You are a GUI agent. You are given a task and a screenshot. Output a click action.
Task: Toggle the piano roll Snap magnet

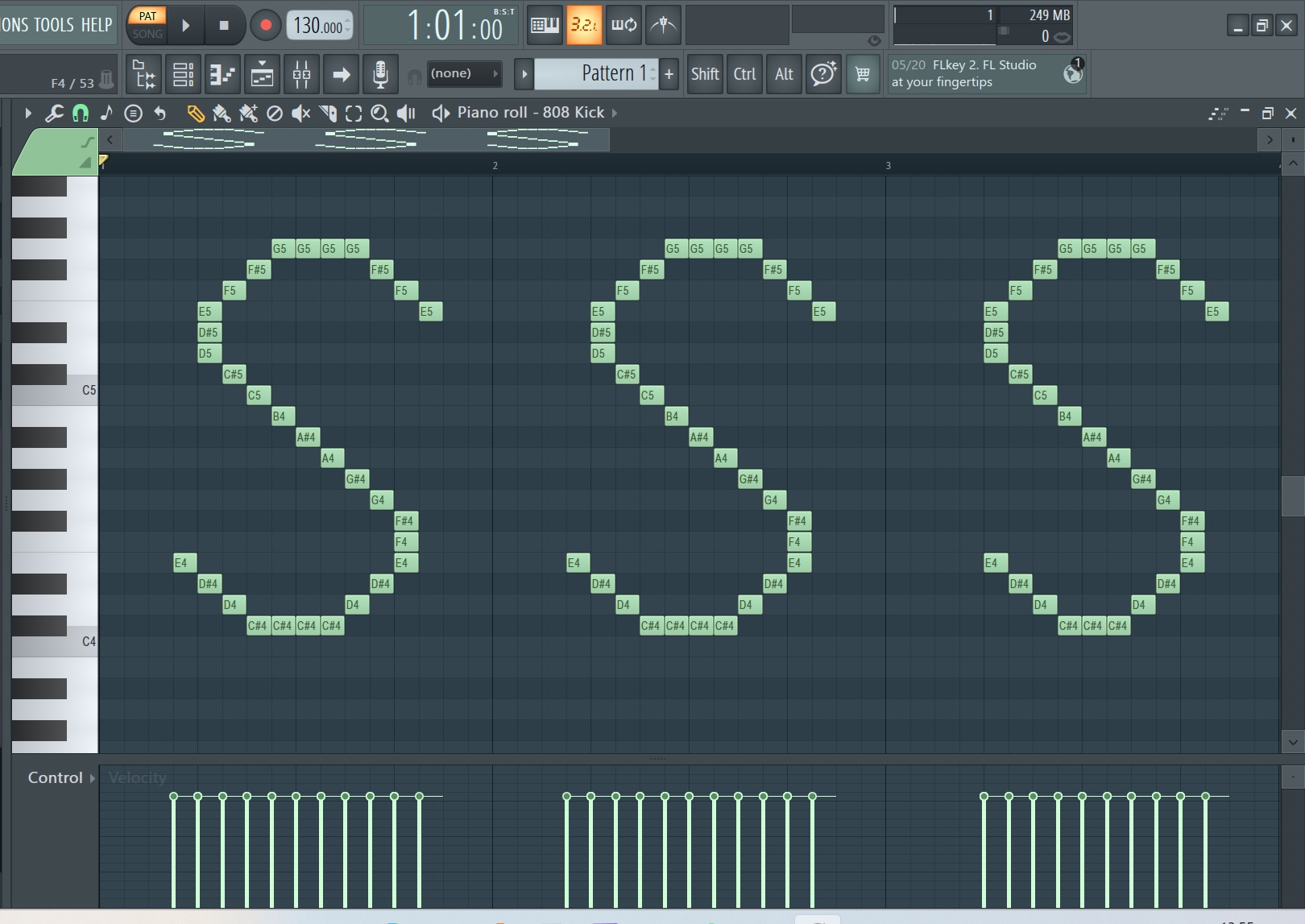[x=81, y=114]
